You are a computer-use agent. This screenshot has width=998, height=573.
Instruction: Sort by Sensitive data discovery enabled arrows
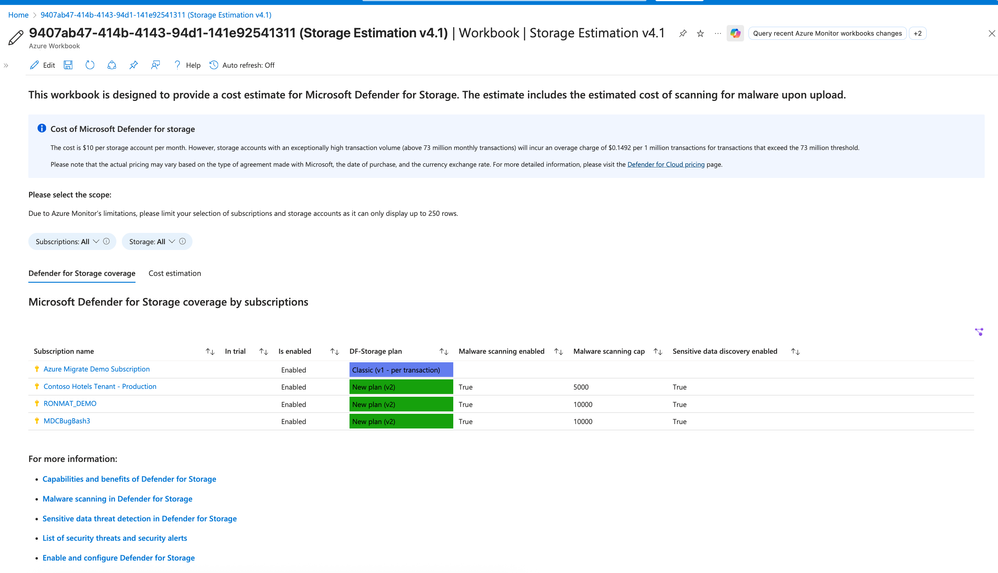(x=795, y=351)
